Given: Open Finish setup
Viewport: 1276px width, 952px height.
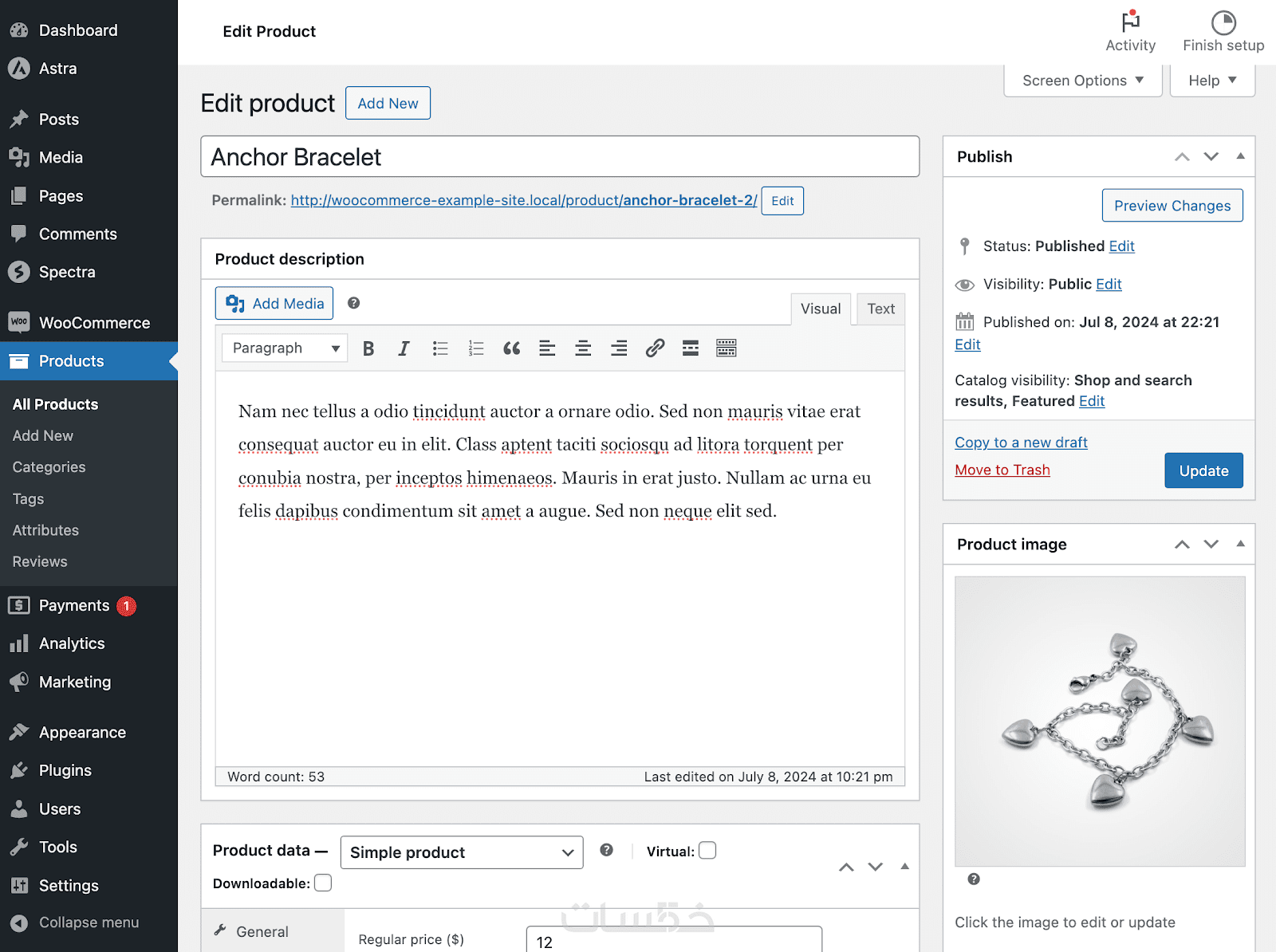Looking at the screenshot, I should [1223, 32].
